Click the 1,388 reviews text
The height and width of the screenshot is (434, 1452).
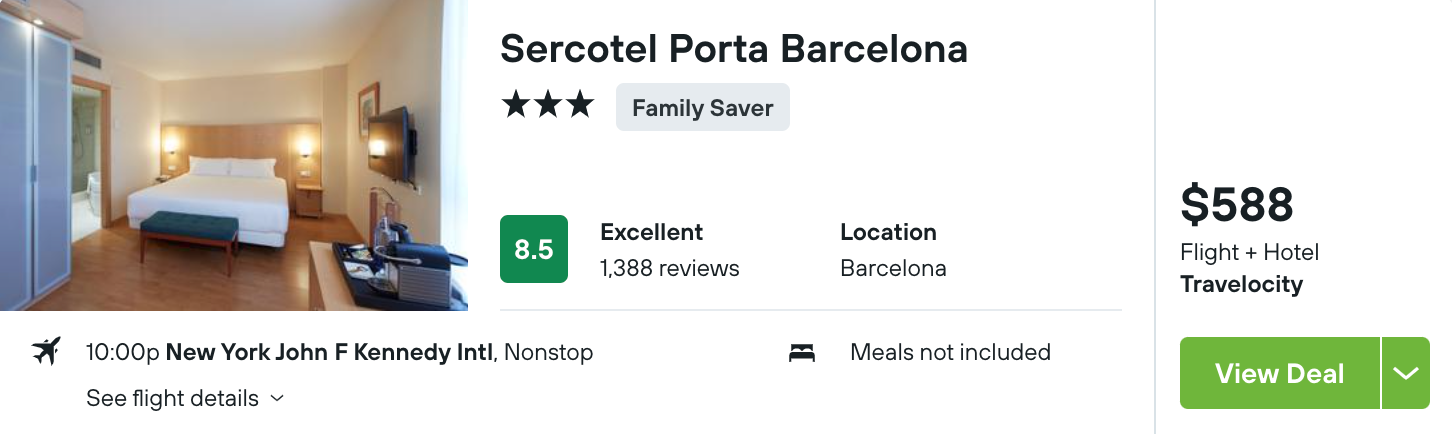pos(670,268)
